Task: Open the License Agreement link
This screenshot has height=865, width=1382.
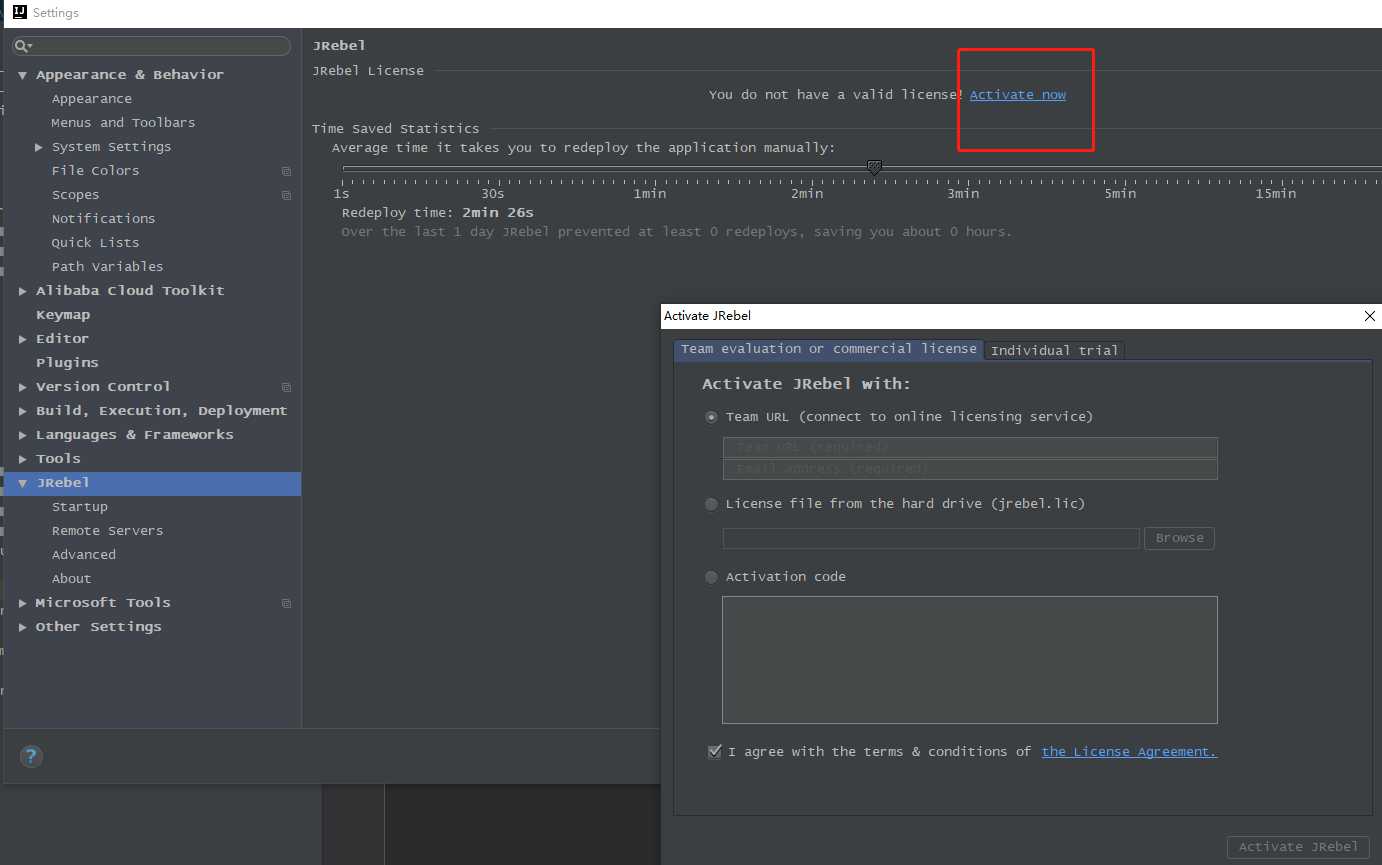Action: [1129, 752]
